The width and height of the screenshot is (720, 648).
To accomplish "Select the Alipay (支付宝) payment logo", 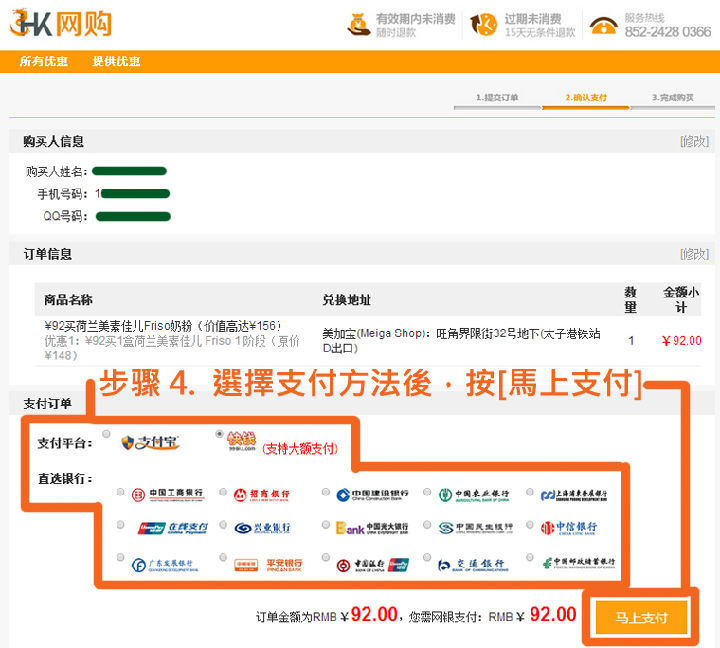I will coord(150,443).
